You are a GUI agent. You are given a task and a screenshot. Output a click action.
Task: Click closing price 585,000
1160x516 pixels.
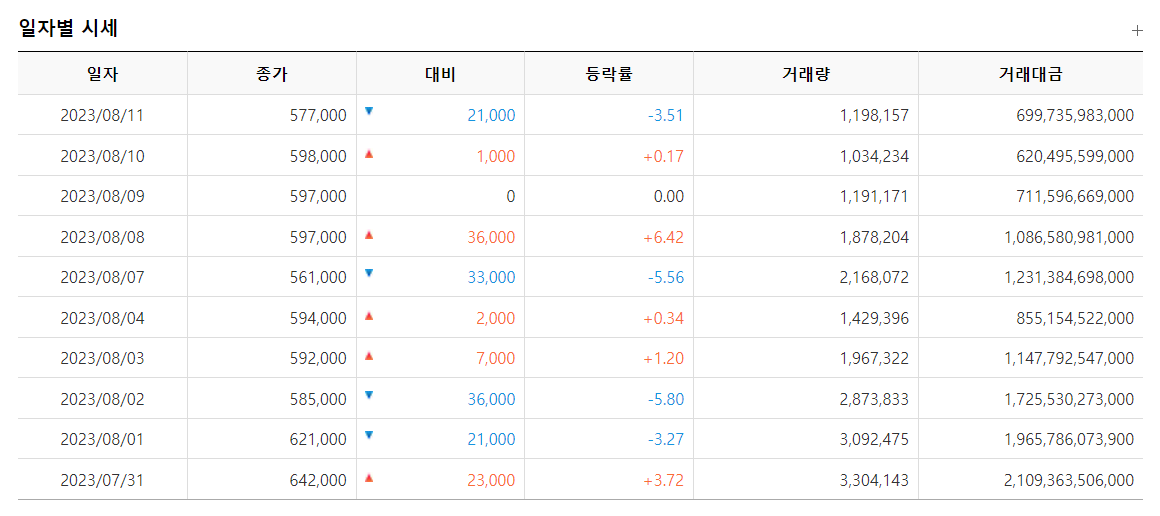pyautogui.click(x=318, y=399)
